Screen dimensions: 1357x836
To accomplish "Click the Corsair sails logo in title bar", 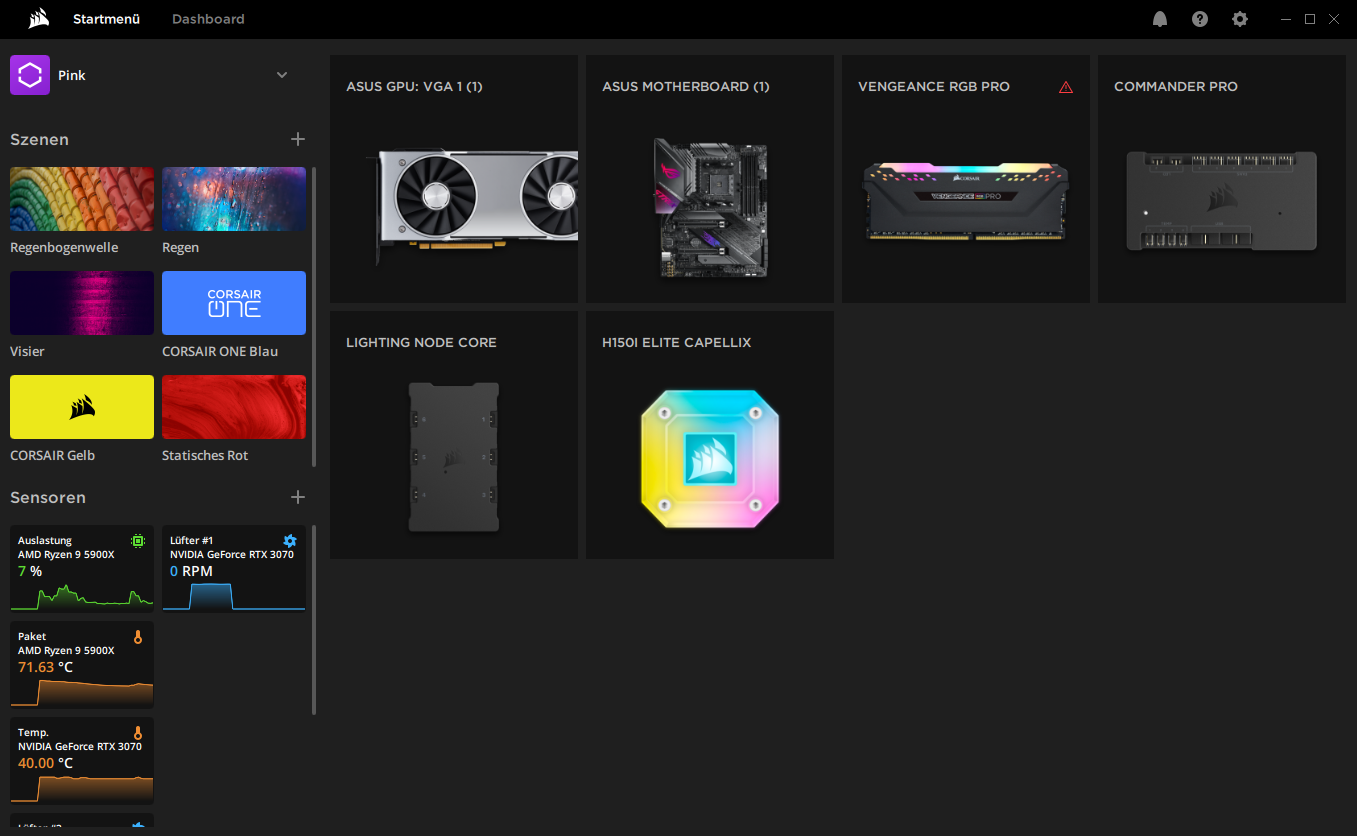I will click(39, 19).
